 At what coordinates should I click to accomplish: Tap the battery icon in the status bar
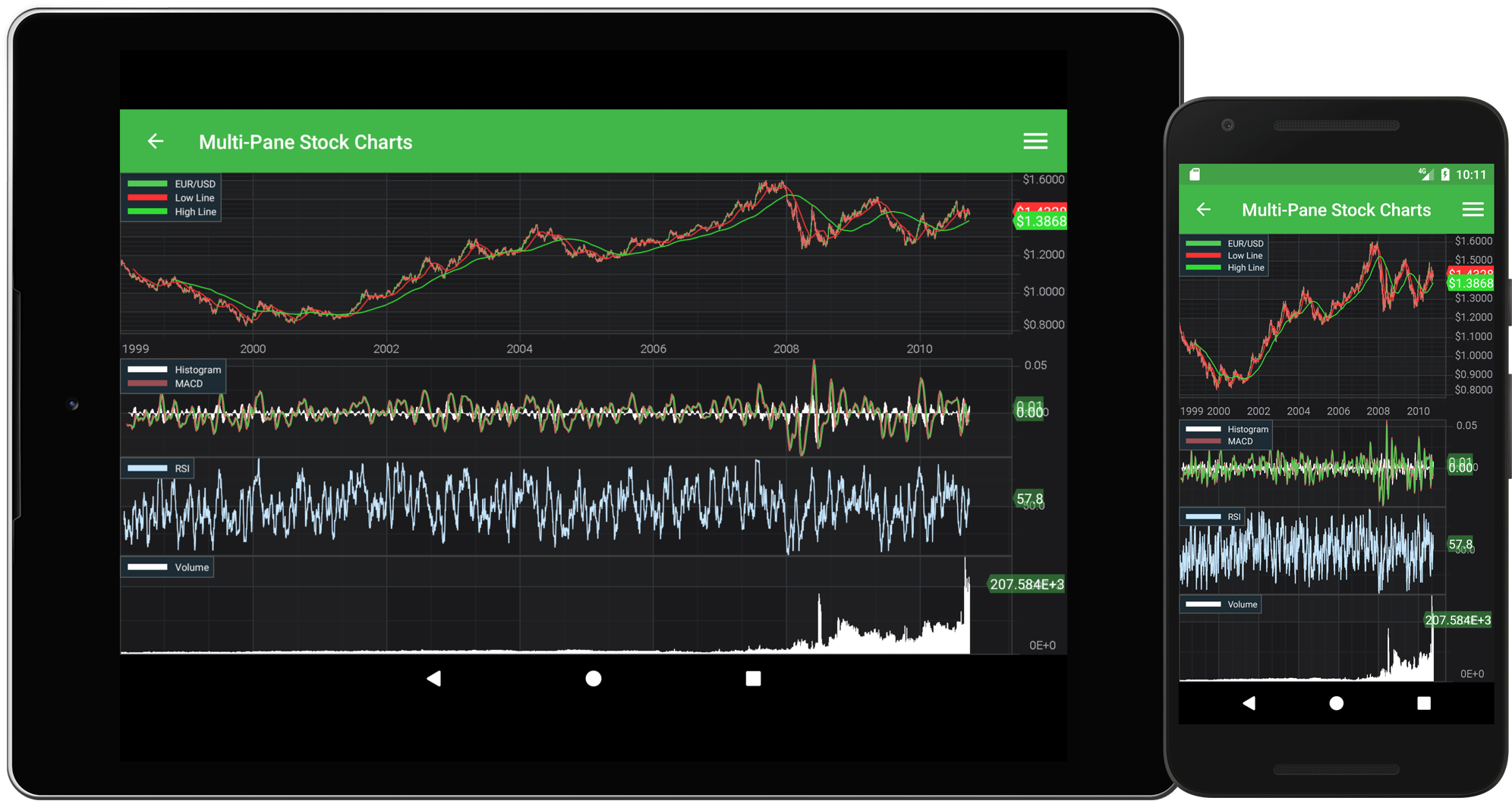point(1447,173)
